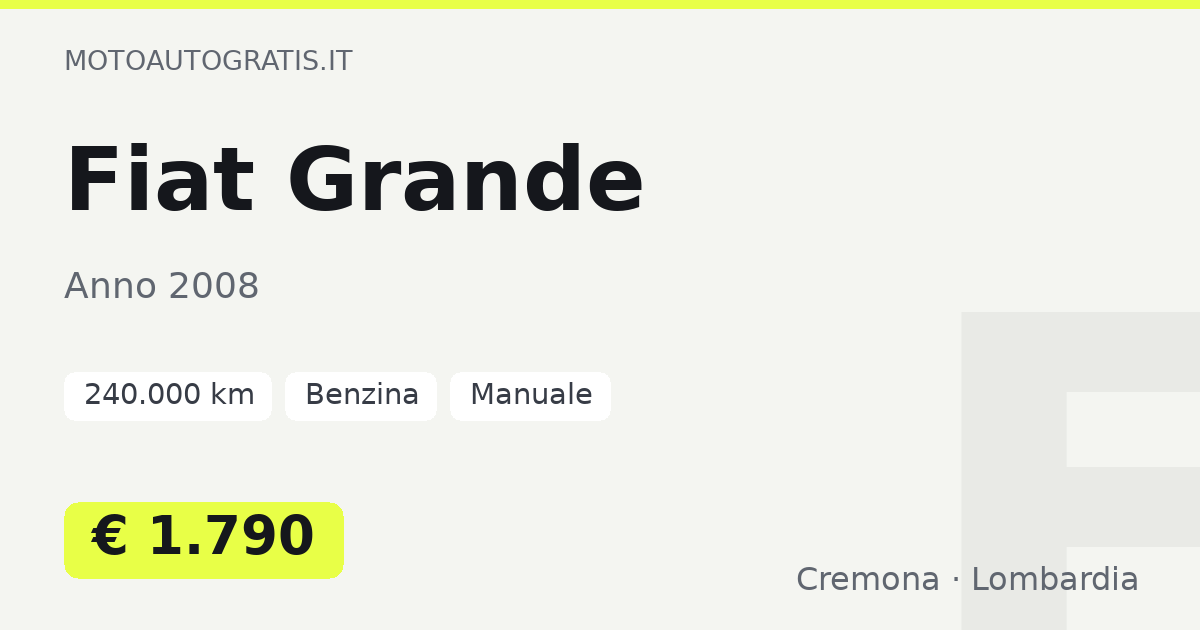Viewport: 1200px width, 630px height.
Task: Open the Fiat Grande listing title
Action: [x=355, y=181]
